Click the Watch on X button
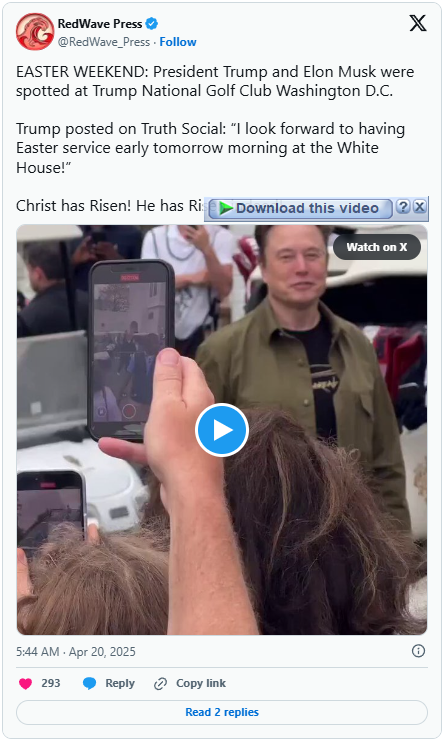Image resolution: width=444 pixels, height=742 pixels. point(377,247)
